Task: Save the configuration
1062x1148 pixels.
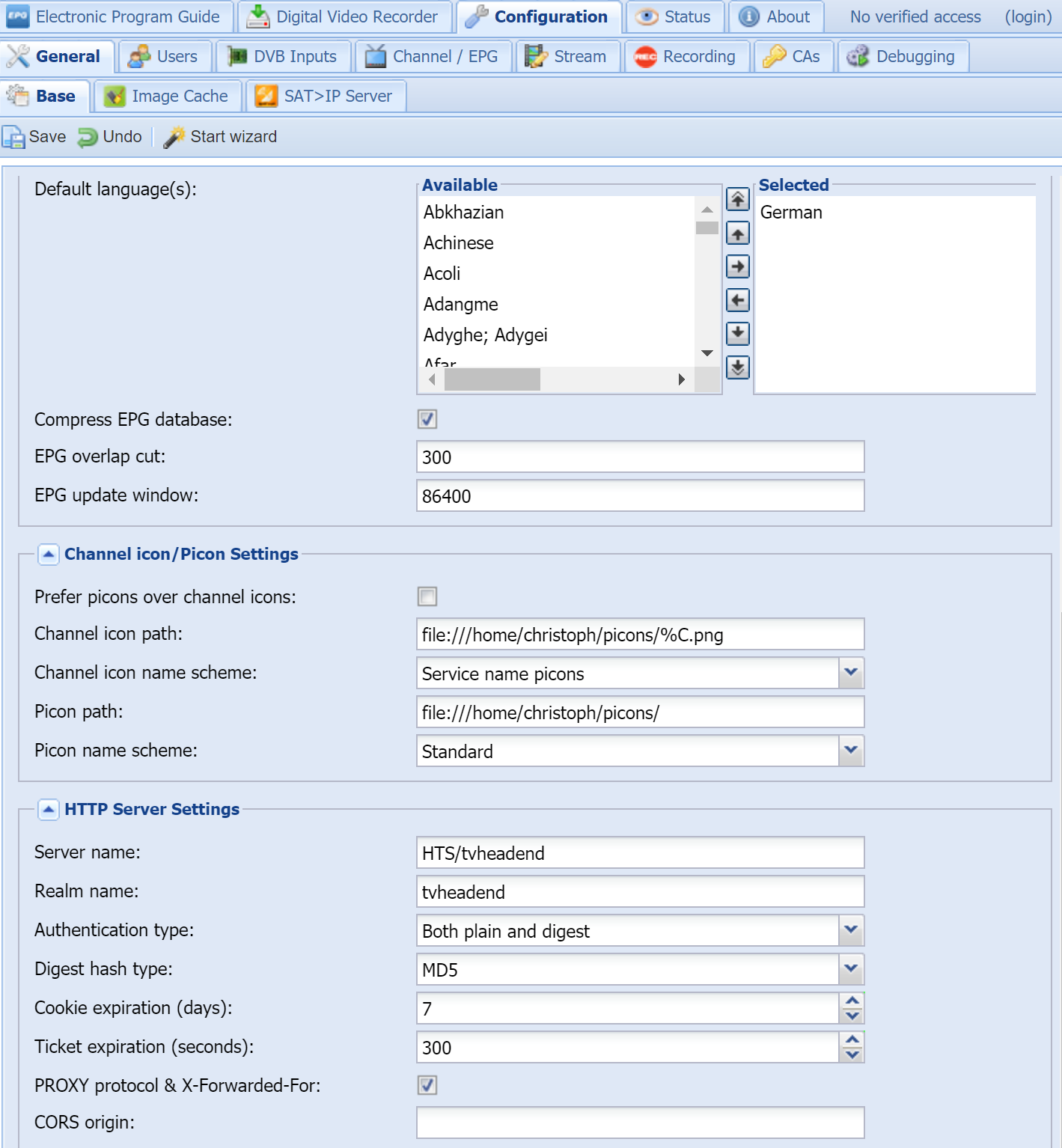Action: [34, 137]
